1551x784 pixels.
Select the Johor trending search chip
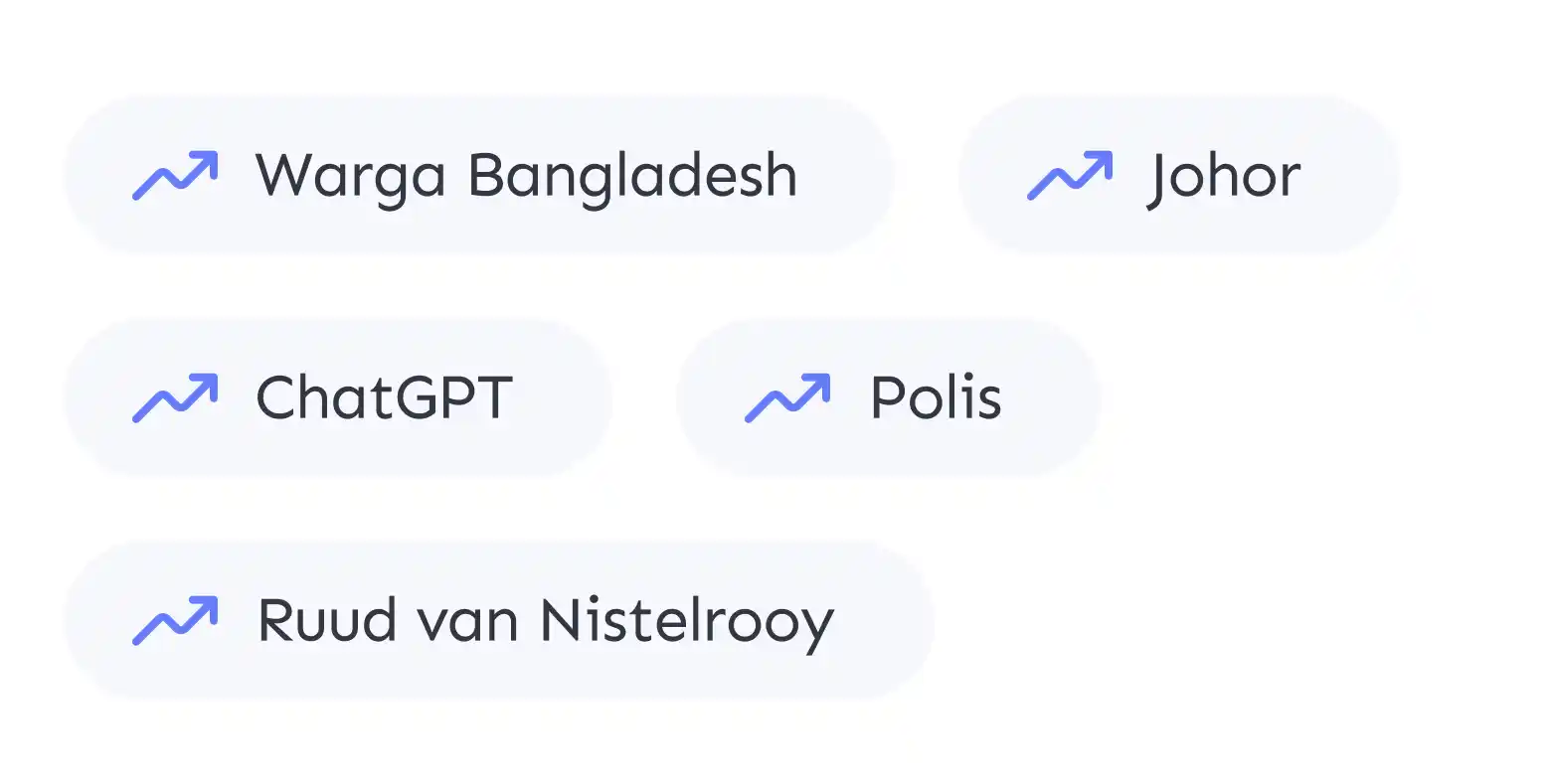coord(1179,176)
